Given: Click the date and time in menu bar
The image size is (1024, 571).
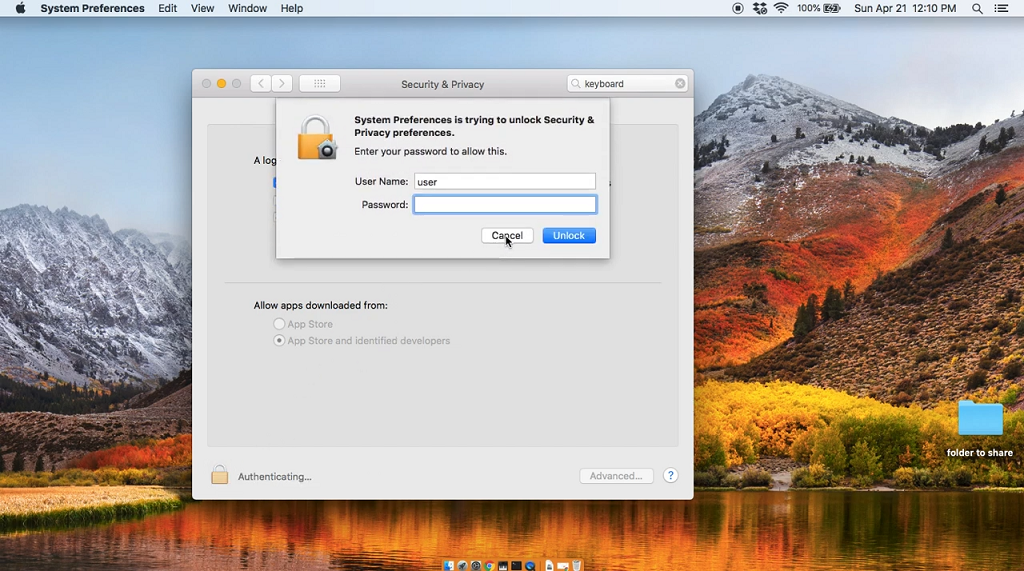Looking at the screenshot, I should tap(905, 8).
